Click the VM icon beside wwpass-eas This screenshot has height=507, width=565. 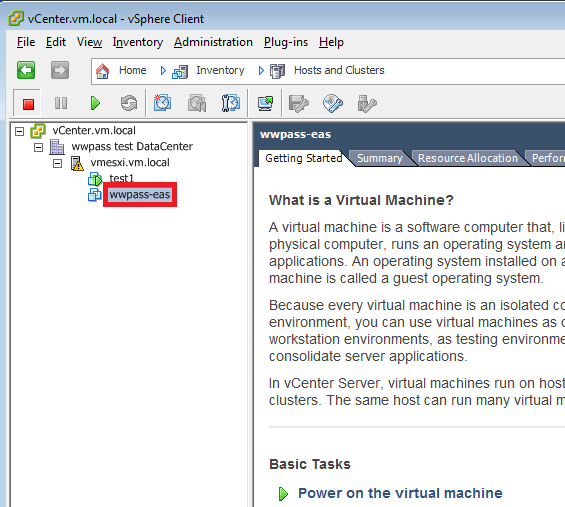pyautogui.click(x=95, y=195)
